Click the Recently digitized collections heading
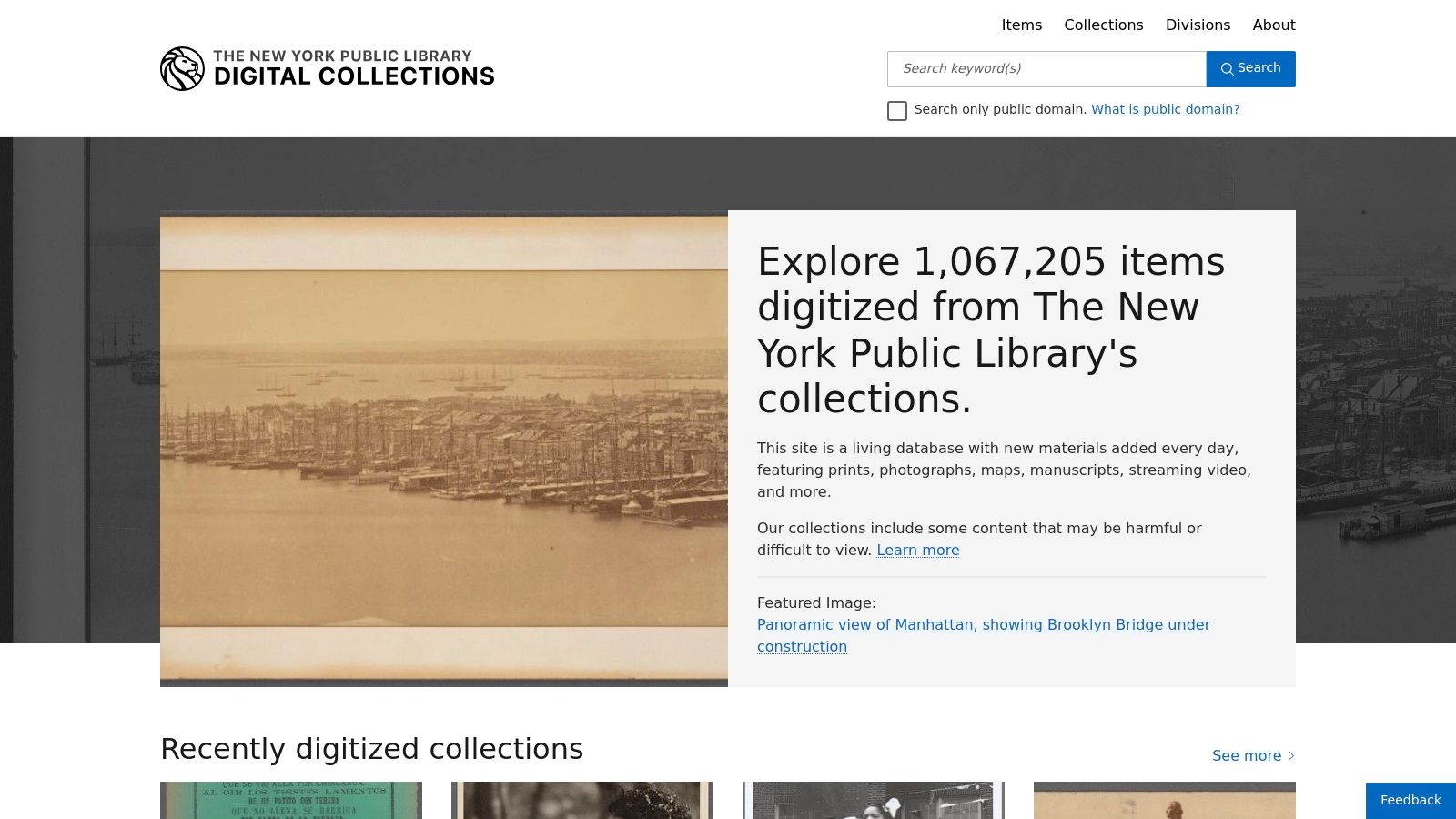Screen dimensions: 1456x819 [371, 749]
